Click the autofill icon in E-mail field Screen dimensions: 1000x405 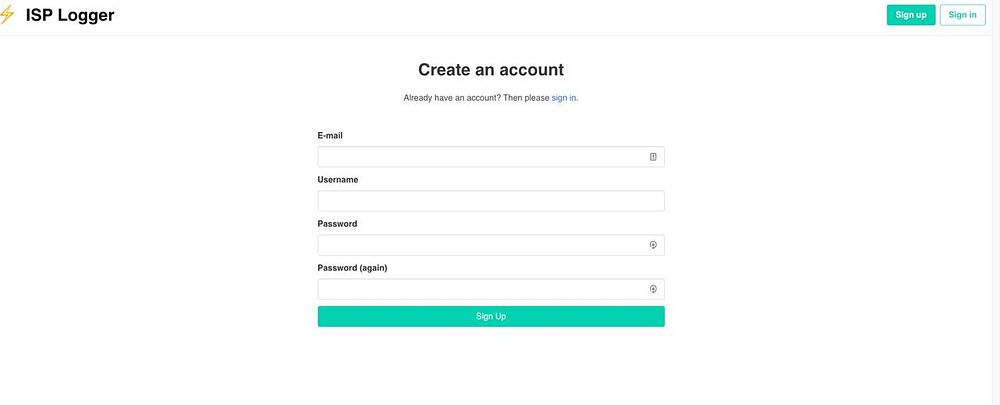(653, 157)
